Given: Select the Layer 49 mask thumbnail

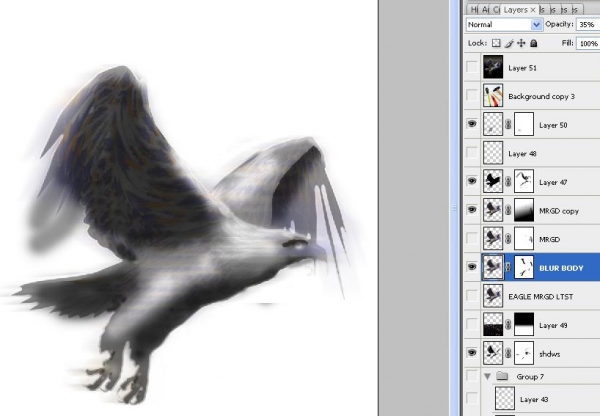Looking at the screenshot, I should pyautogui.click(x=524, y=325).
